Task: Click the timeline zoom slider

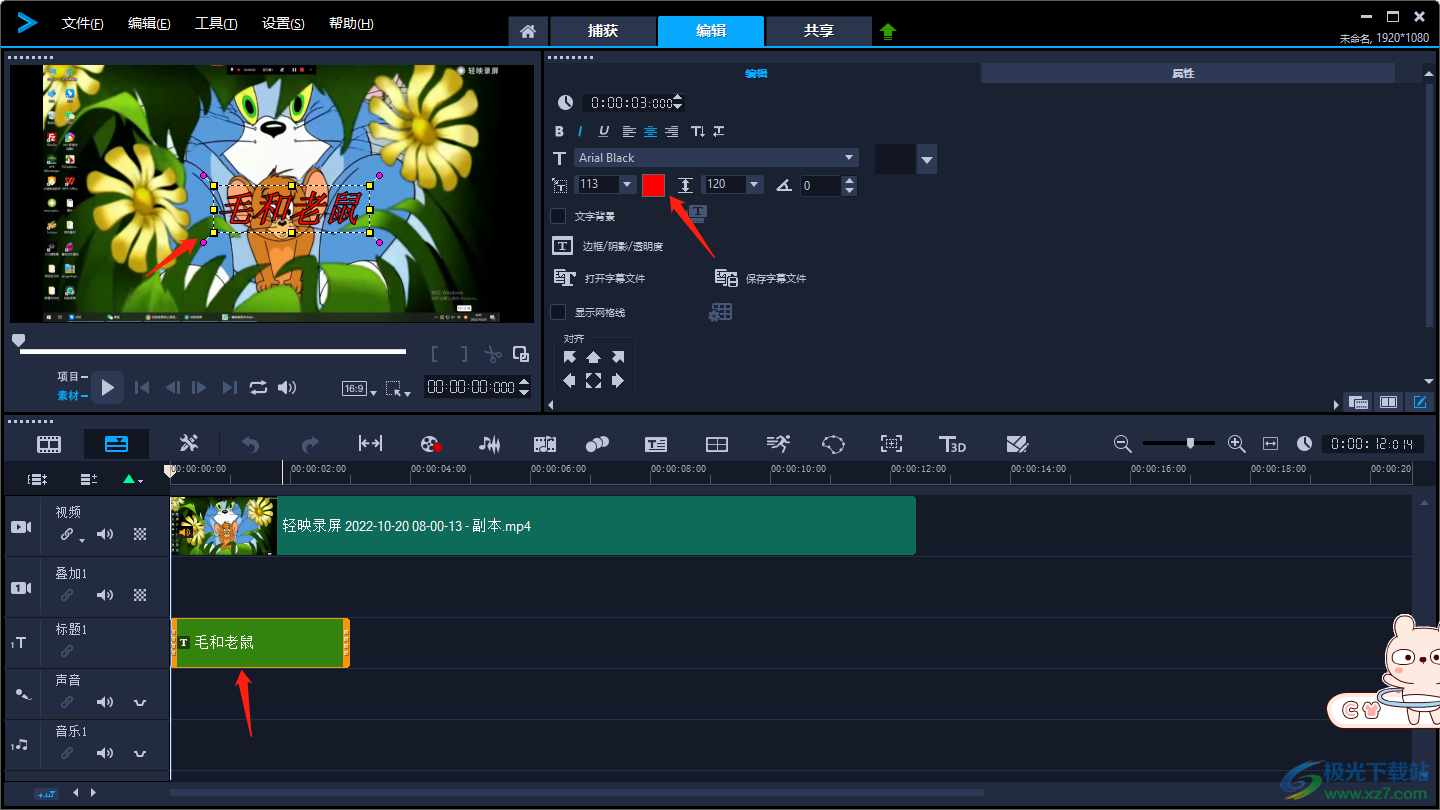Action: [1179, 443]
